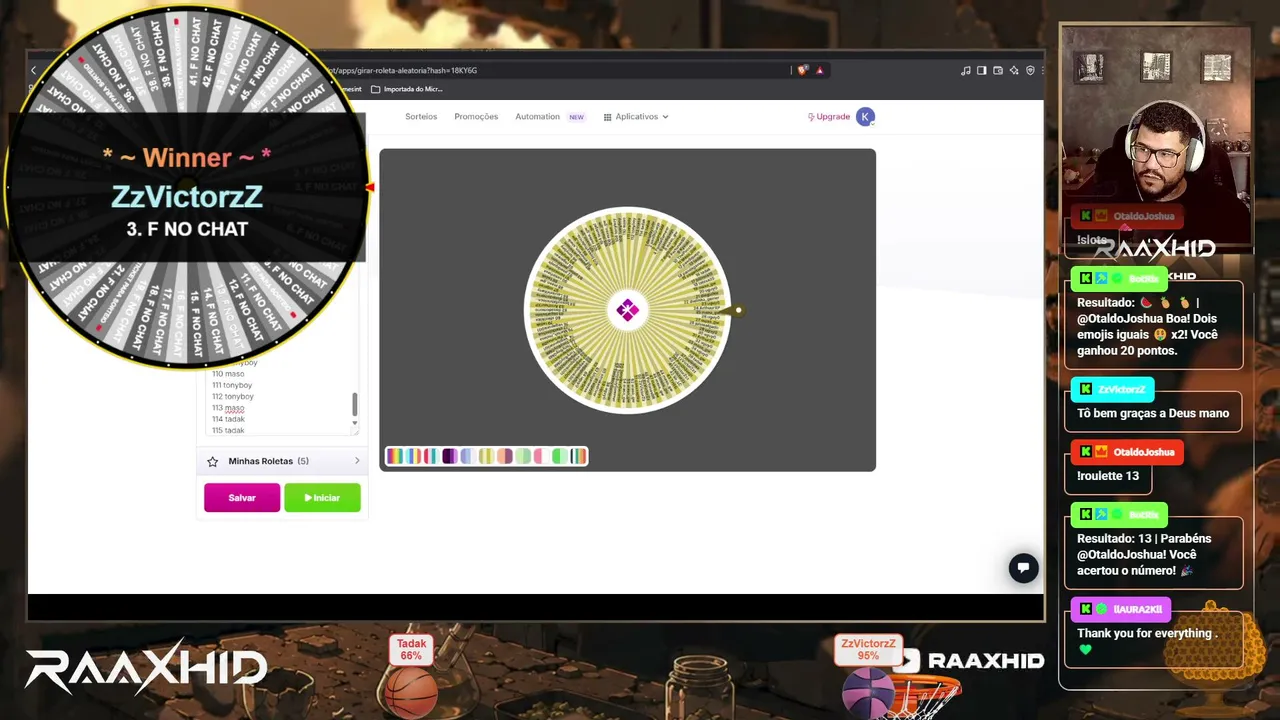This screenshot has height=720, width=1280.
Task: Click the '114 tadak' list entry
Action: pyautogui.click(x=228, y=419)
